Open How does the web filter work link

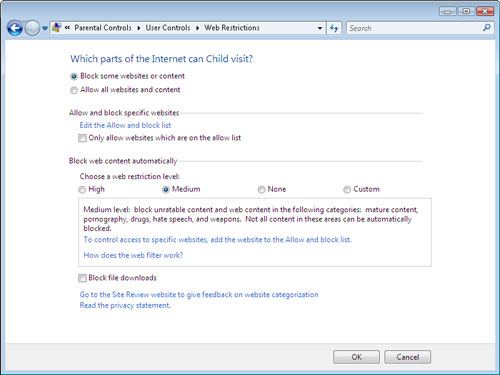click(133, 255)
